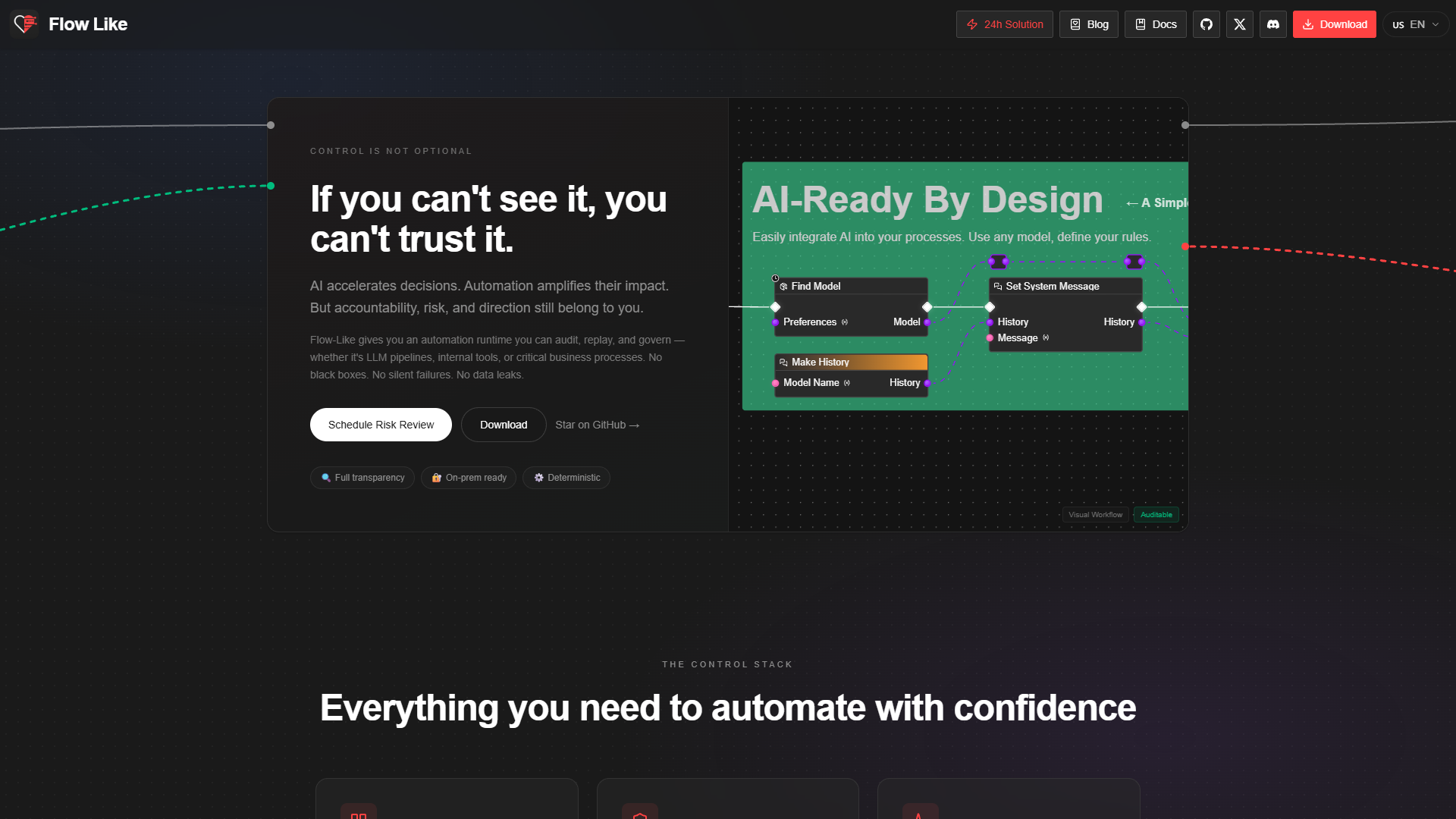The image size is (1456, 819).
Task: Click Schedule Risk Review button
Action: click(381, 425)
